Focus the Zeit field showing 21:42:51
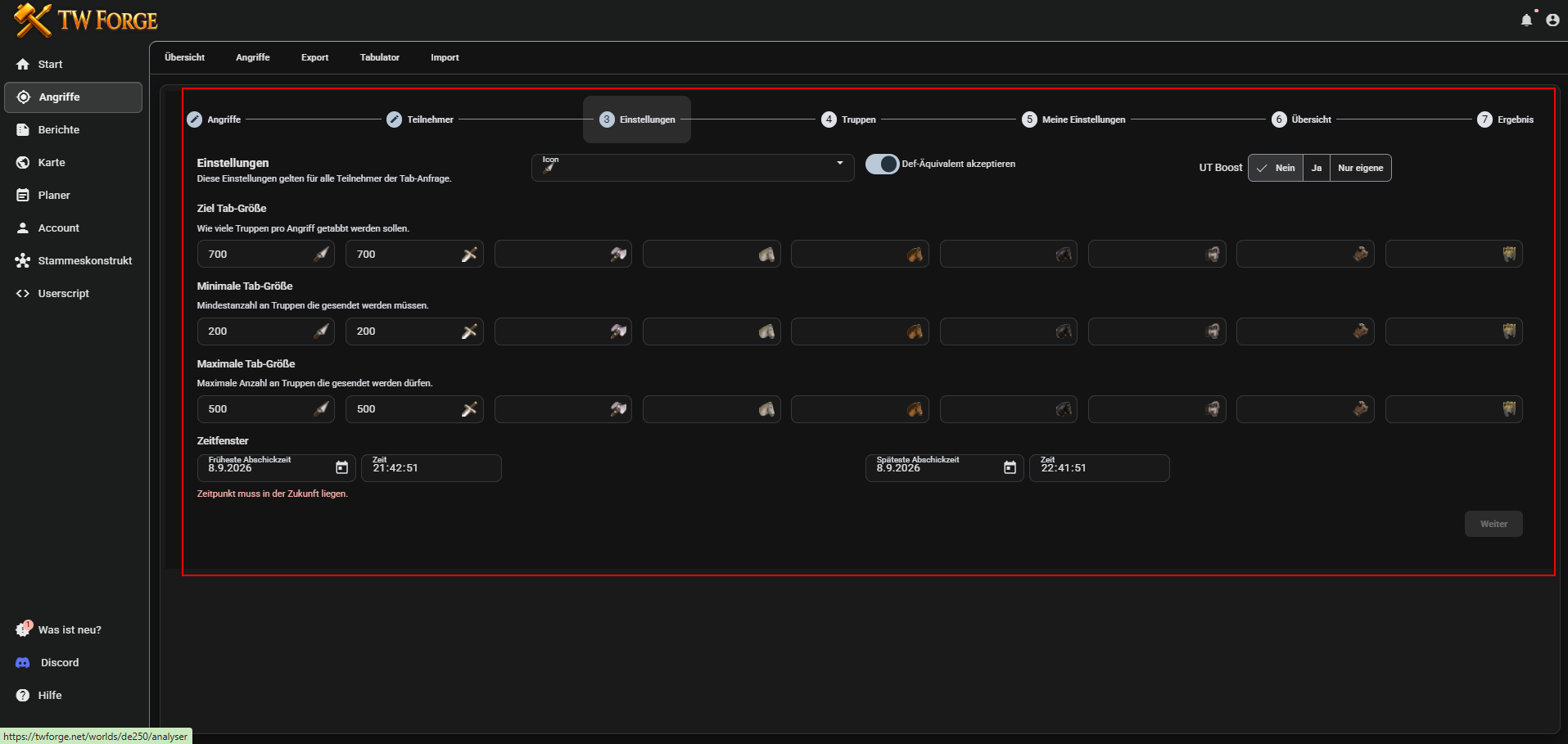The image size is (1568, 744). click(x=432, y=468)
